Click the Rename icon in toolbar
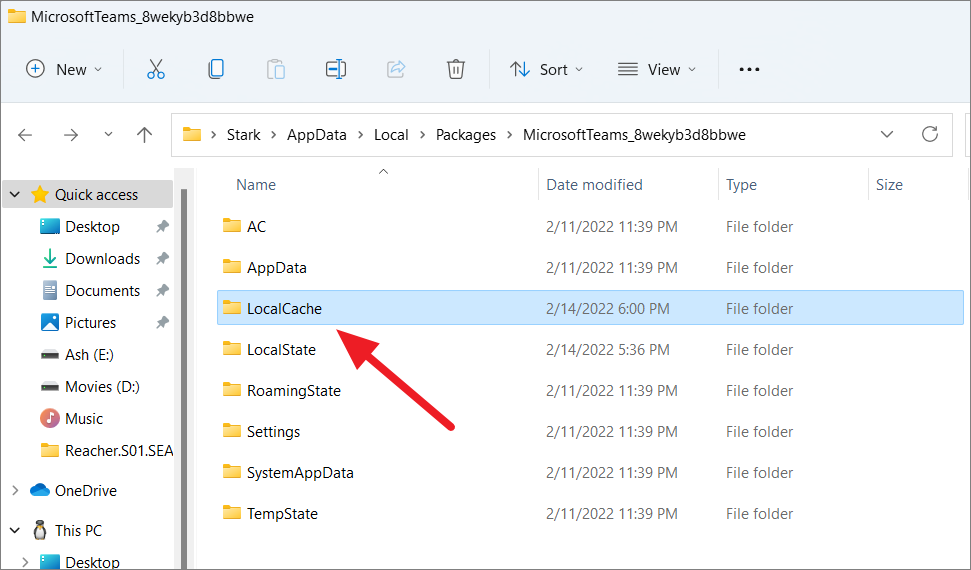This screenshot has height=570, width=971. coord(336,69)
